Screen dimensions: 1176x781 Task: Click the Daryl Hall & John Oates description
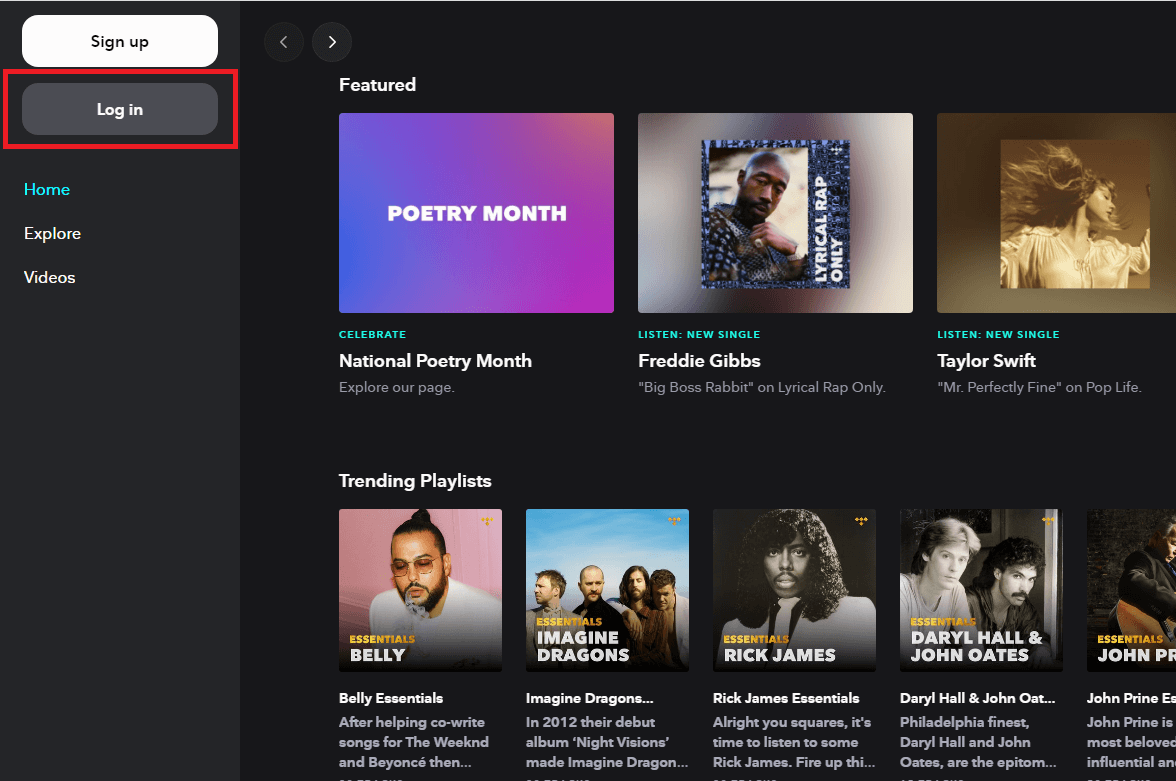click(x=978, y=742)
